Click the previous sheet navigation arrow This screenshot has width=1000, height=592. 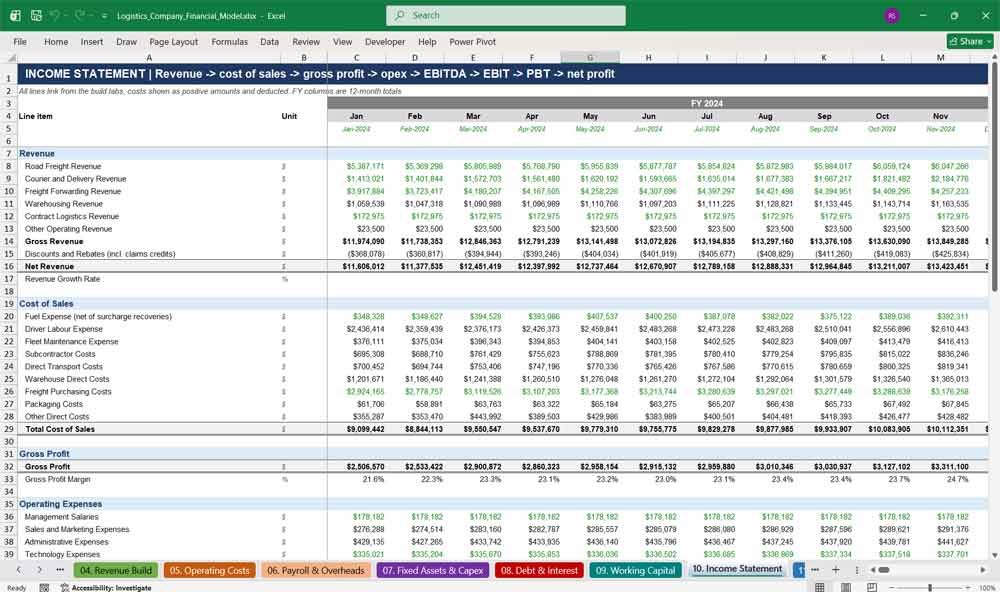[x=19, y=570]
